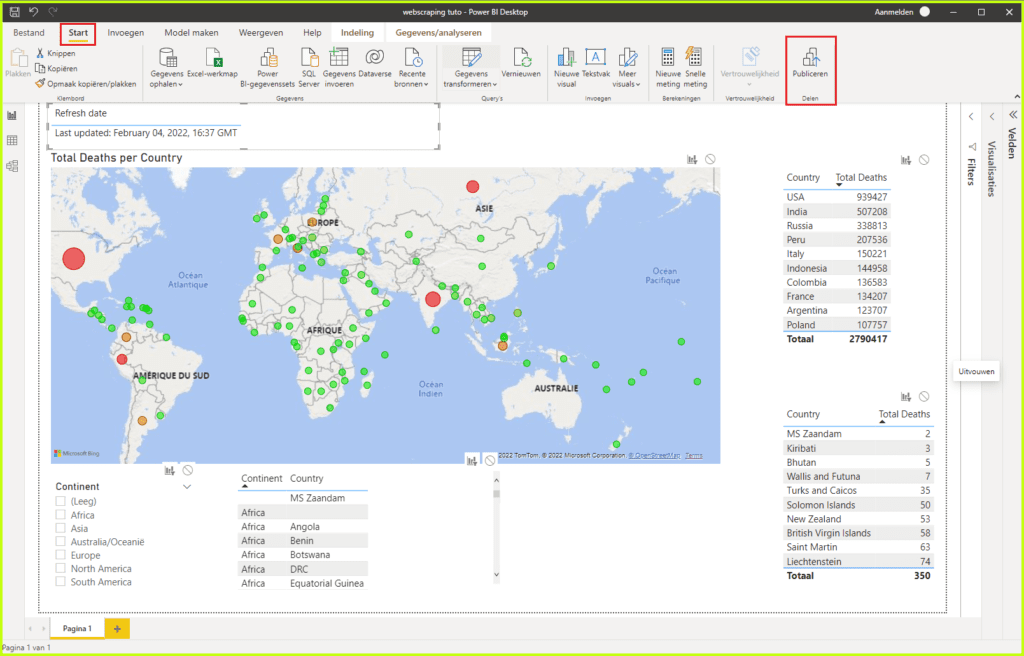
Task: Expand the Visualisaties pane
Action: (x=992, y=116)
